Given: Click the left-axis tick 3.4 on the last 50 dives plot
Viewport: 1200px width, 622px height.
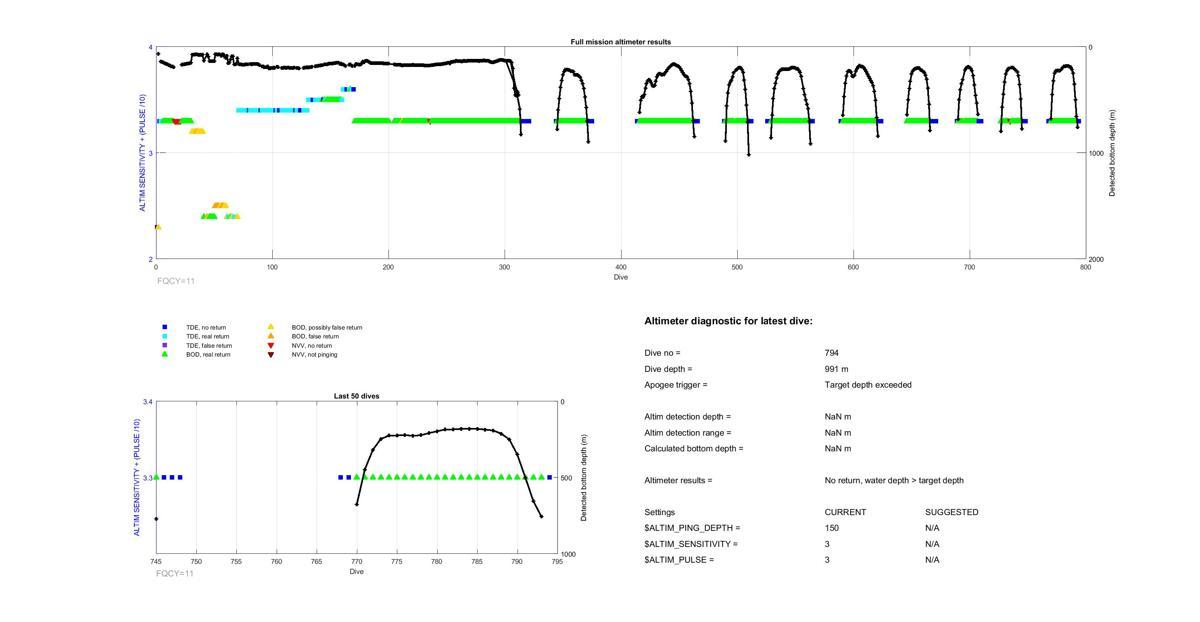Looking at the screenshot, I should (147, 402).
